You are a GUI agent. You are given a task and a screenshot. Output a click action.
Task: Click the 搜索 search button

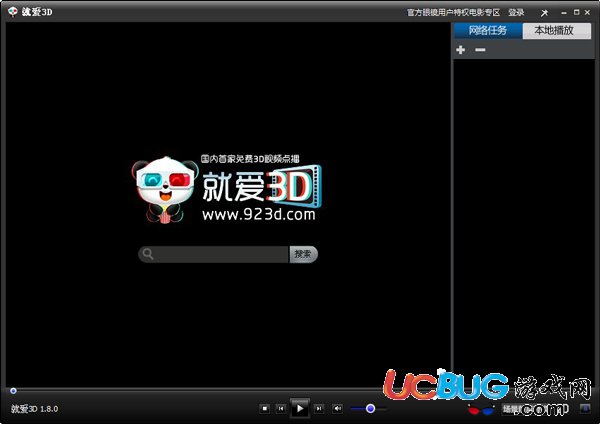pyautogui.click(x=303, y=254)
